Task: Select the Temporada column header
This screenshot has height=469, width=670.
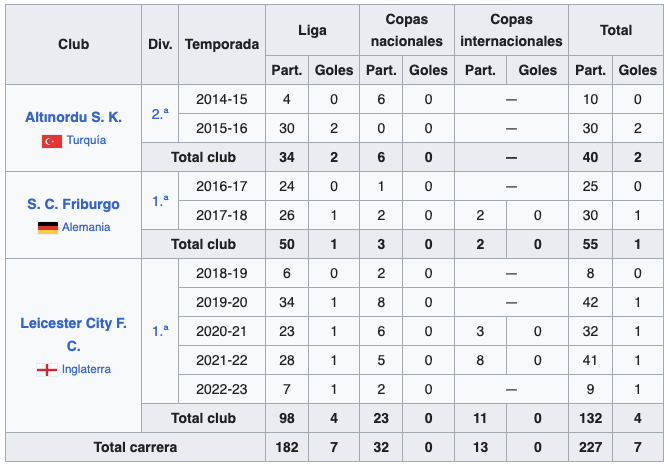Action: point(222,44)
